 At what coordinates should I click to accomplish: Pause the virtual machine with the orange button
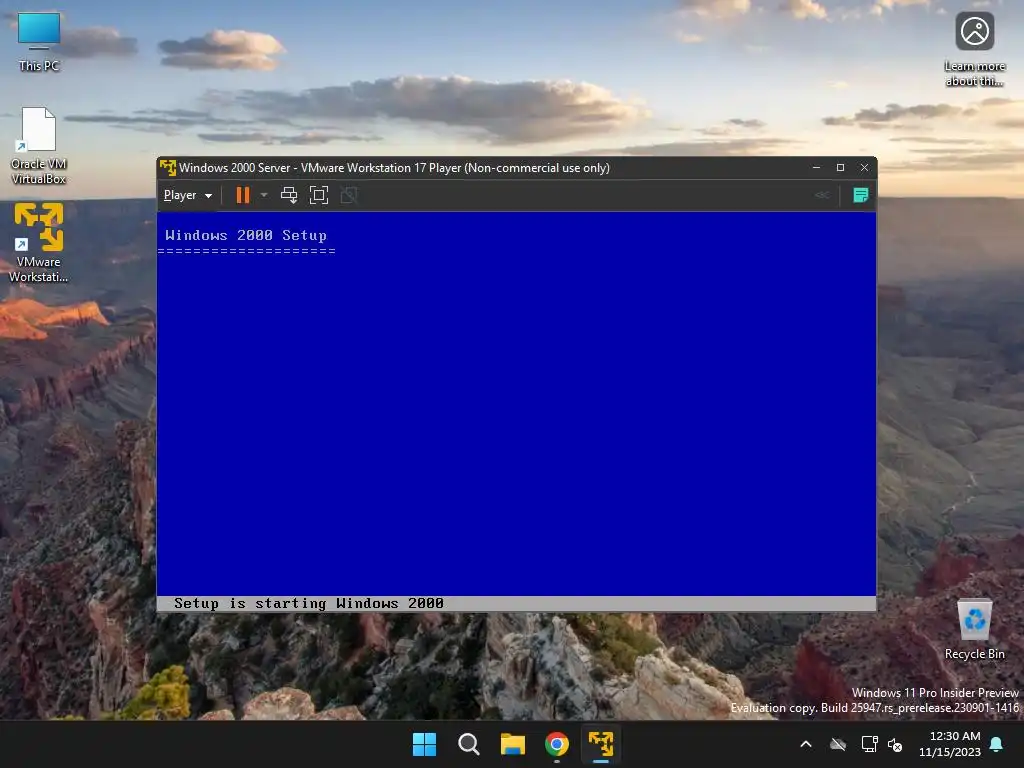coord(242,195)
